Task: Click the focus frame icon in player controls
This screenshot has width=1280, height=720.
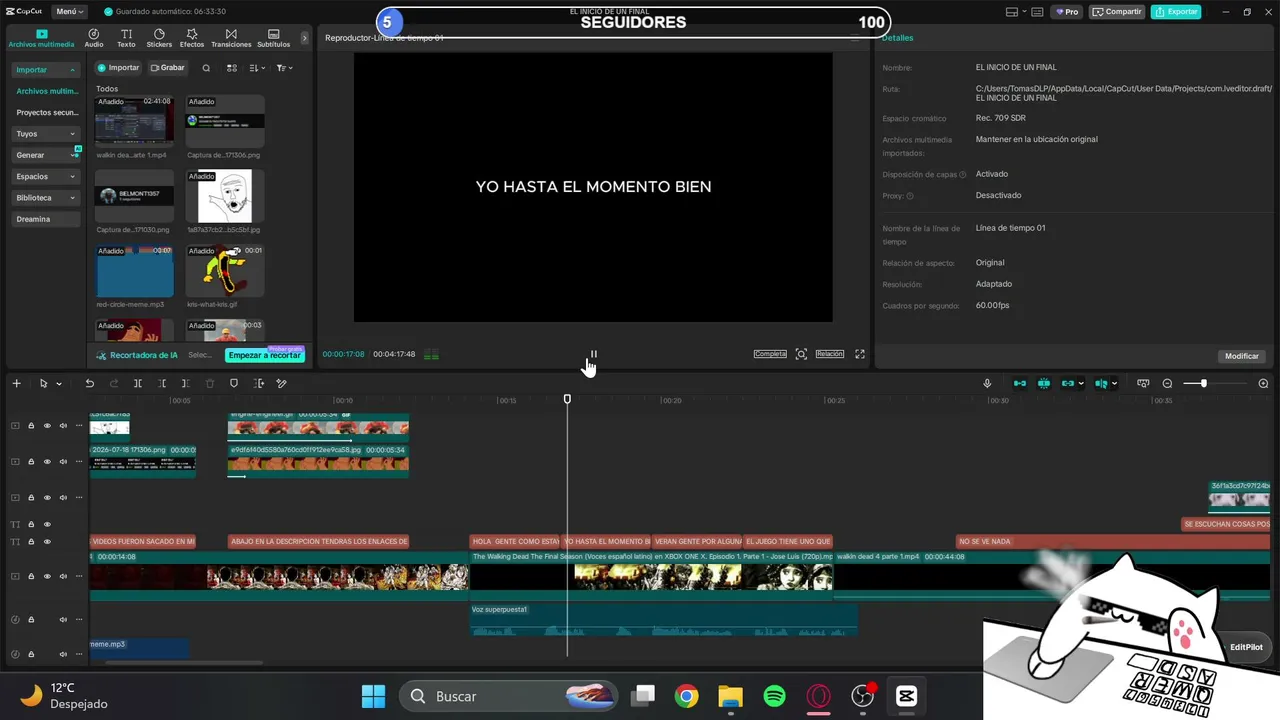Action: point(801,354)
